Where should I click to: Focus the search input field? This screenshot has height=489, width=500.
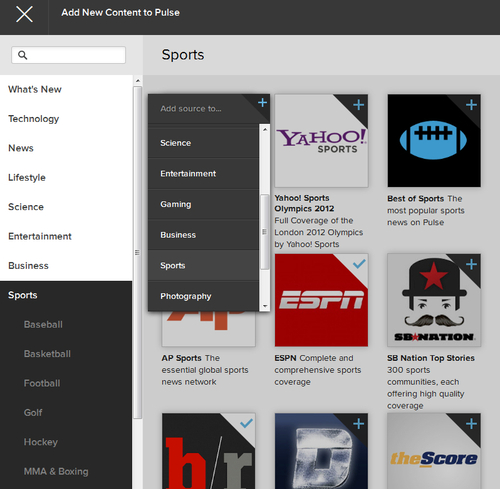[68, 55]
